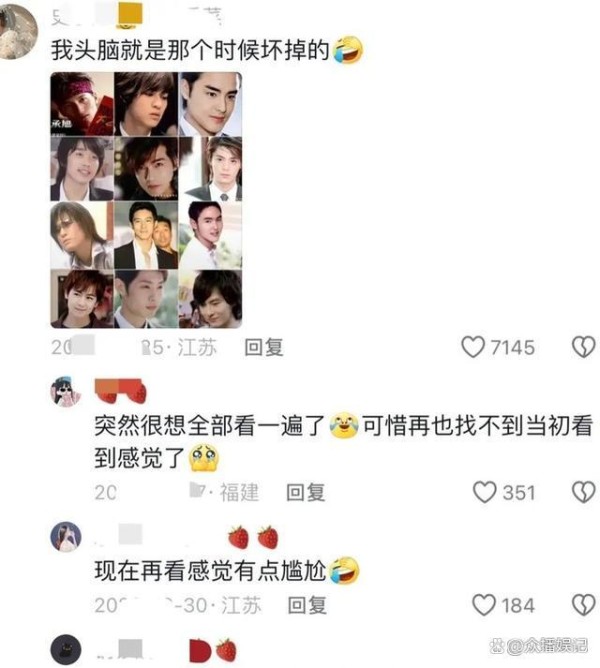Open the top commenter's avatar
This screenshot has height=668, width=600.
17,31
